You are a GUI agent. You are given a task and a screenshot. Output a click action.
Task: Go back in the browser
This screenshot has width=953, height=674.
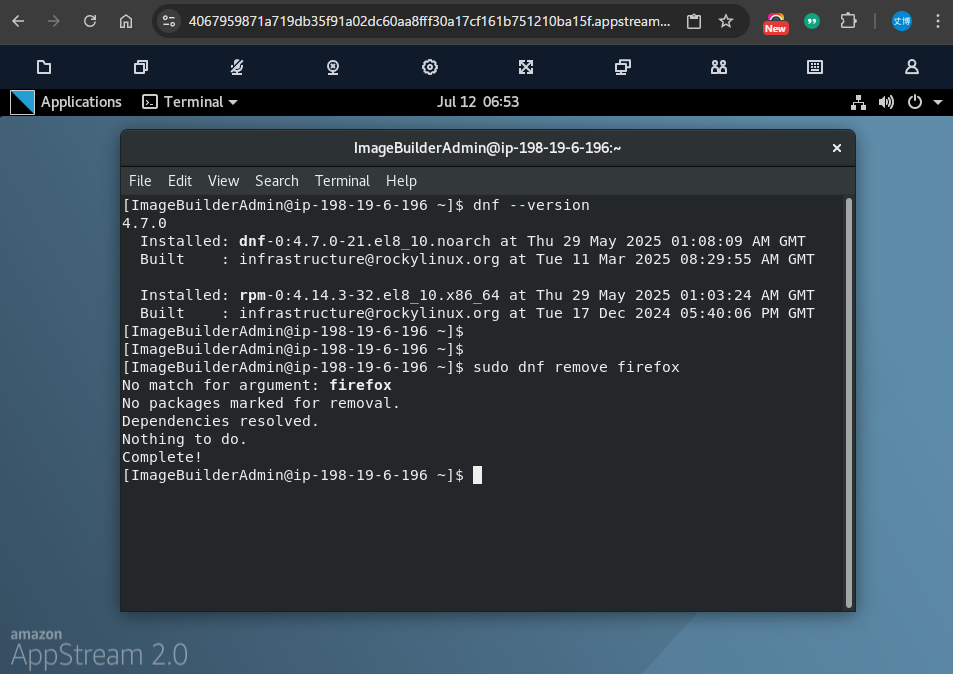(18, 22)
